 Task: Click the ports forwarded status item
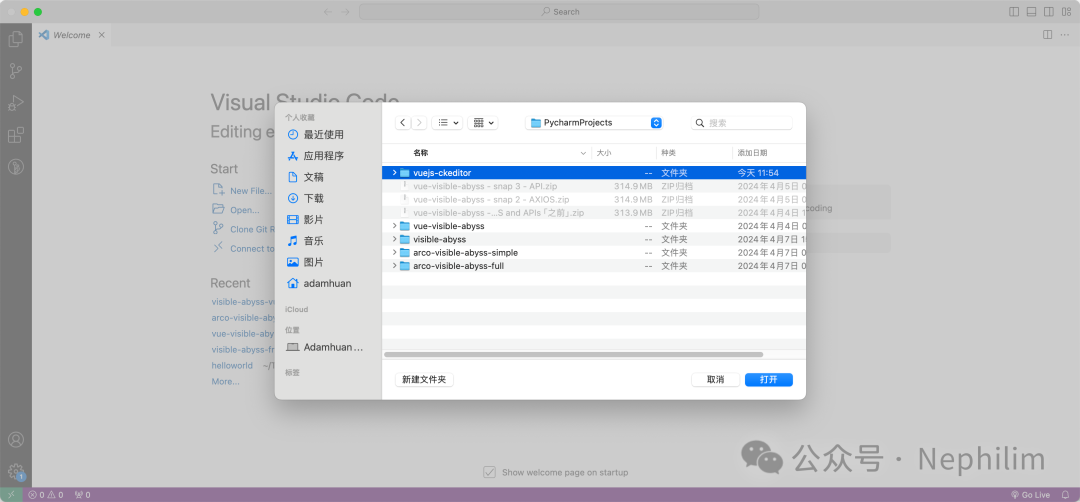(x=83, y=494)
